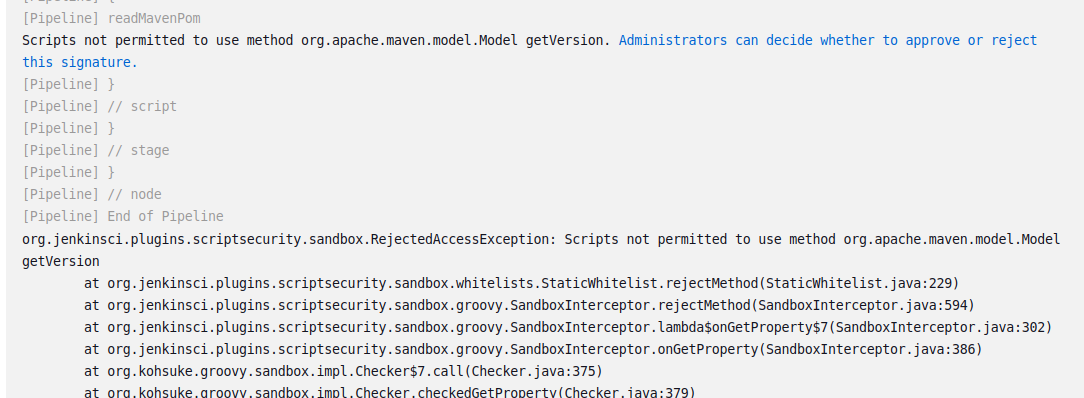The width and height of the screenshot is (1084, 398).
Task: Click the closing brace line before "// node"
Action: coord(68,173)
